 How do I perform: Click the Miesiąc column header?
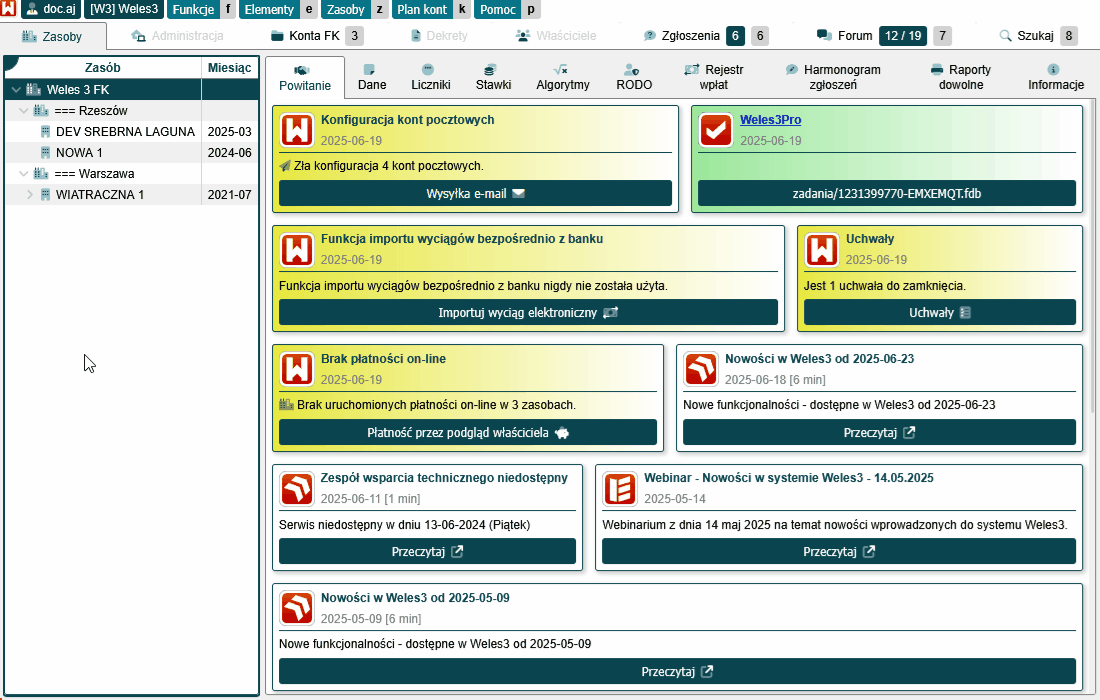[229, 68]
